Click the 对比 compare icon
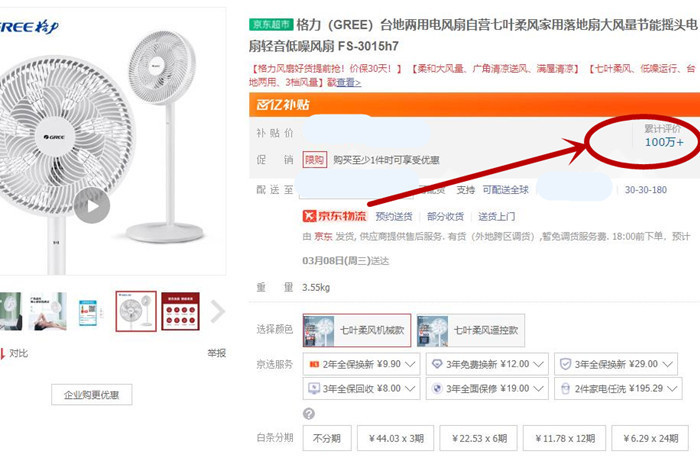700x457 pixels. 2,353
